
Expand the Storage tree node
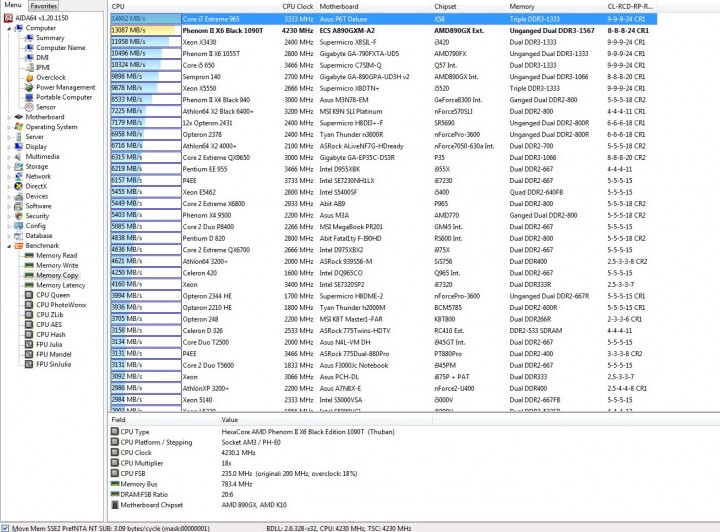pyautogui.click(x=9, y=167)
